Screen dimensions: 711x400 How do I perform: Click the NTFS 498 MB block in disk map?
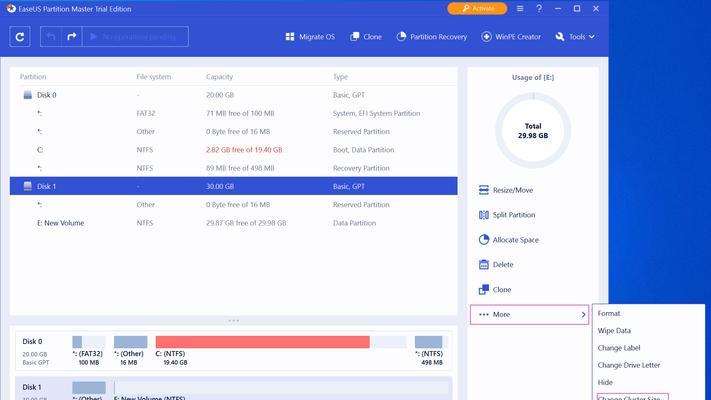(x=431, y=342)
